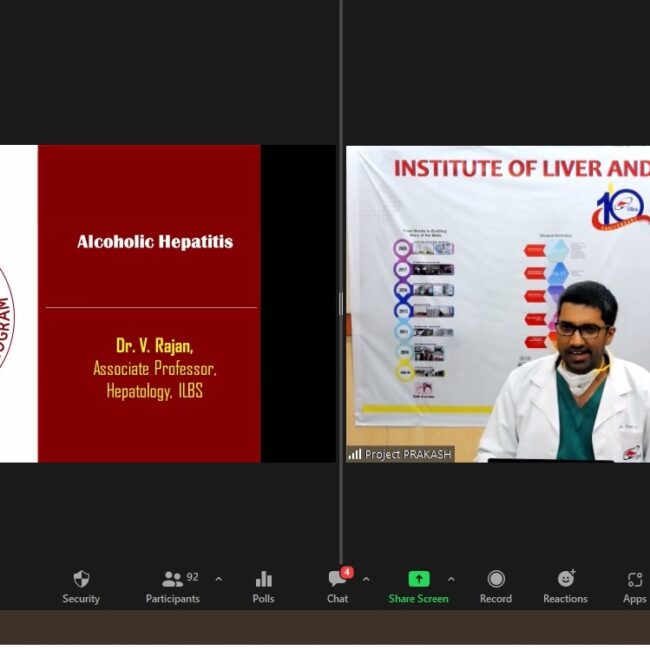The height and width of the screenshot is (650, 650).
Task: Expand the chevron beside Share Screen
Action: click(x=451, y=579)
